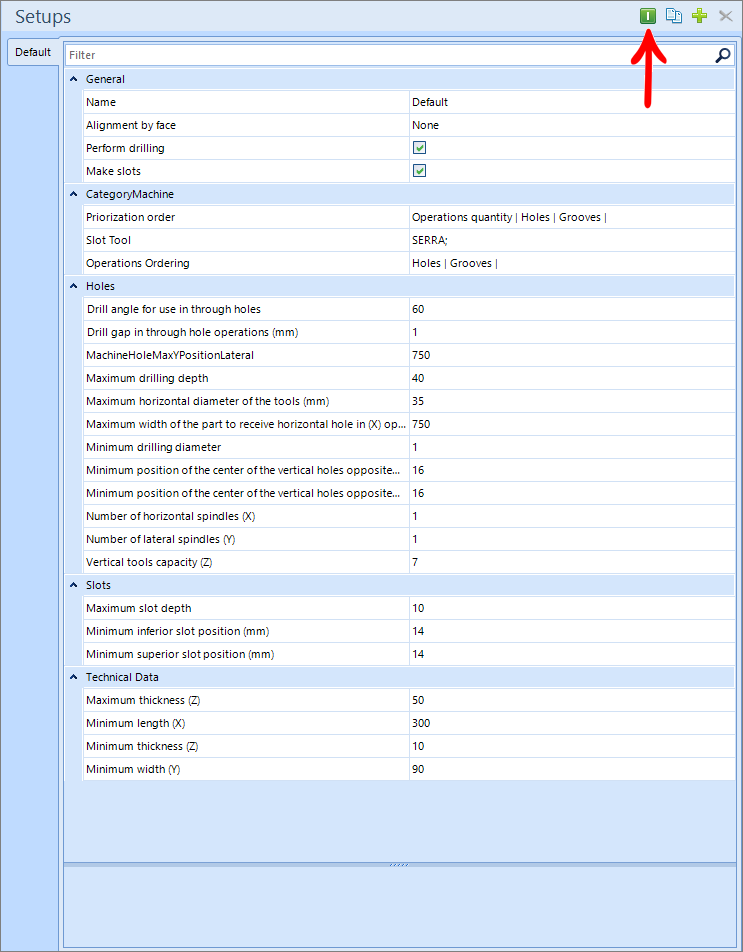Image resolution: width=743 pixels, height=952 pixels.
Task: Select the Alignment by face label
Action: tap(131, 125)
